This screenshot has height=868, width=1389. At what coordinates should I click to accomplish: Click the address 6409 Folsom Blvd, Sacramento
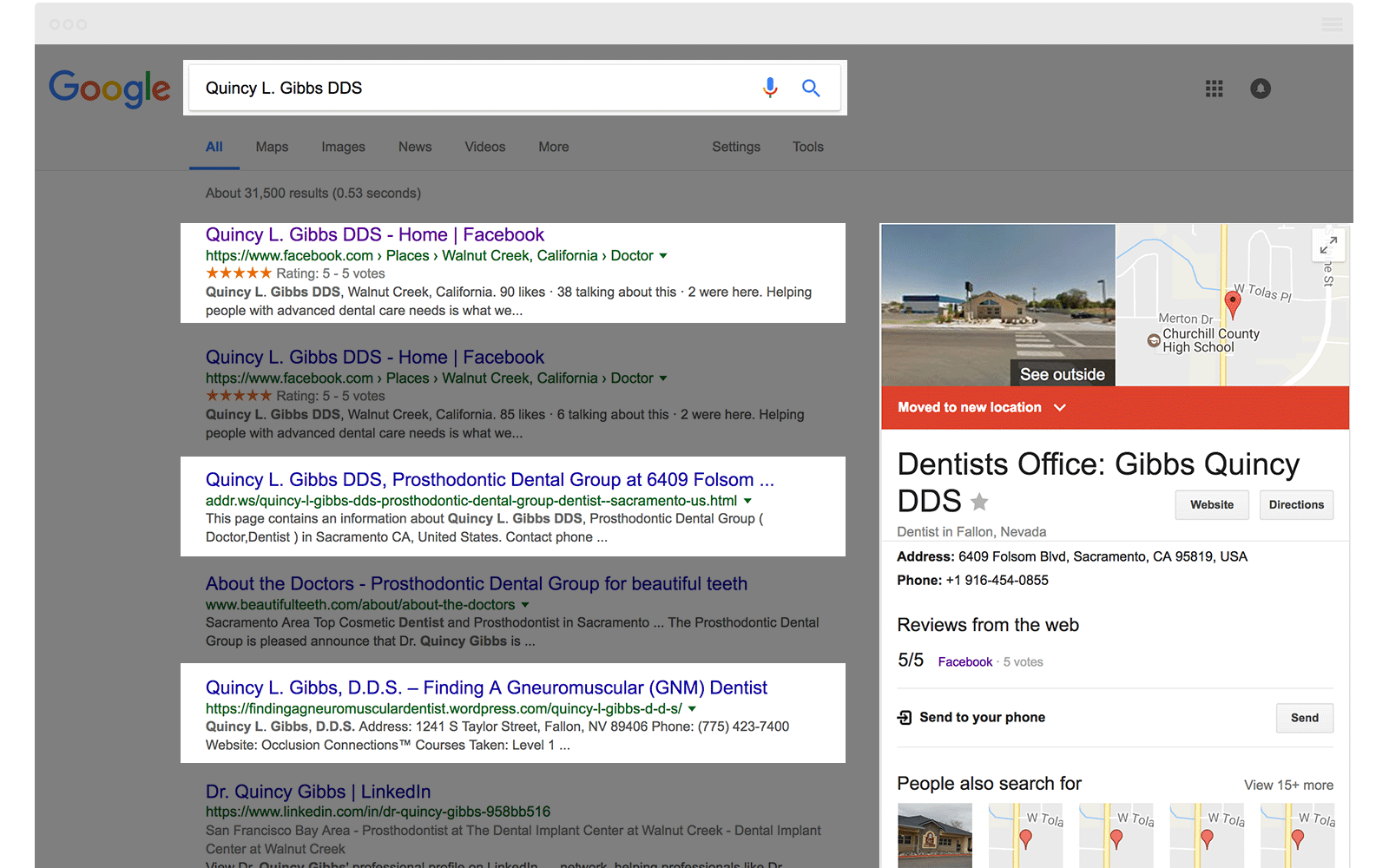point(1103,557)
